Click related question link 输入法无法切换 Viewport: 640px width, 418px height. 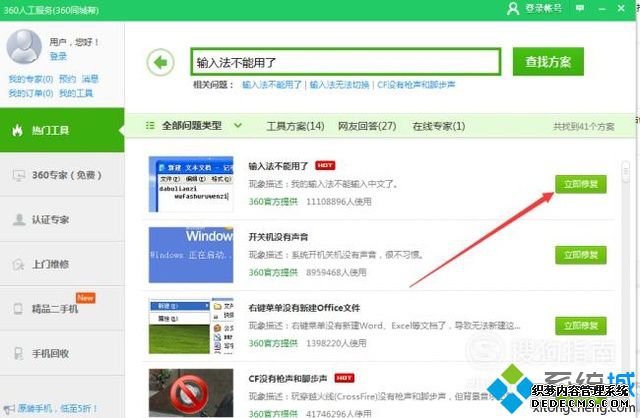(x=339, y=85)
